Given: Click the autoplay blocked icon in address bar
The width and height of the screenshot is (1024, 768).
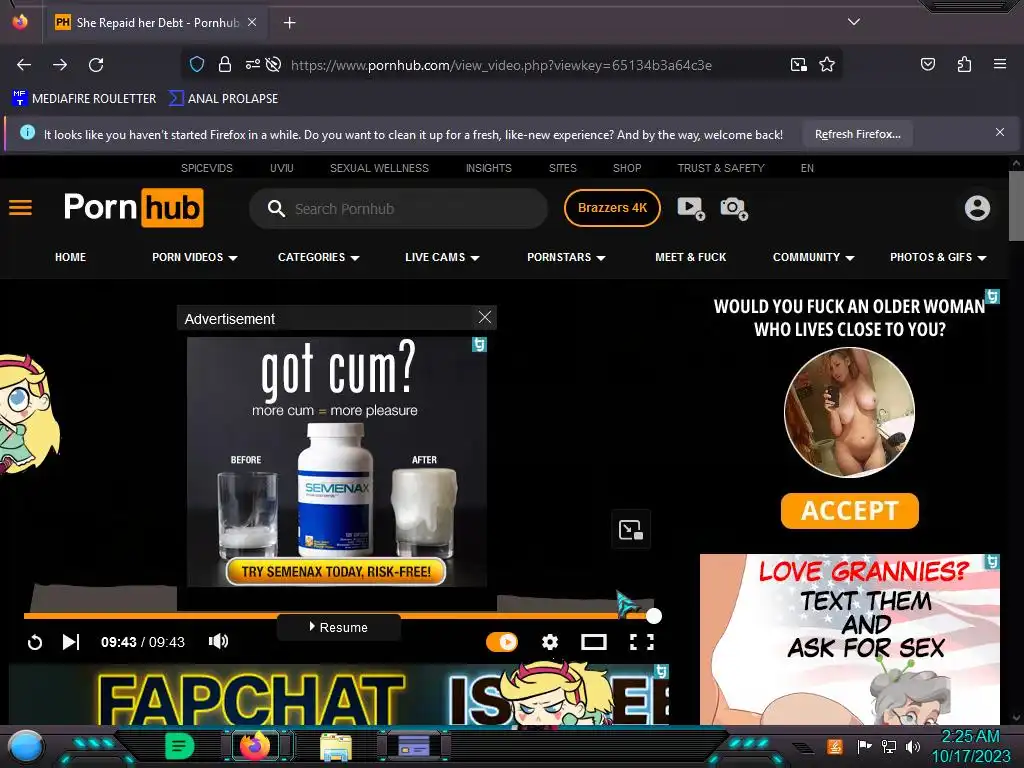Looking at the screenshot, I should 274,65.
